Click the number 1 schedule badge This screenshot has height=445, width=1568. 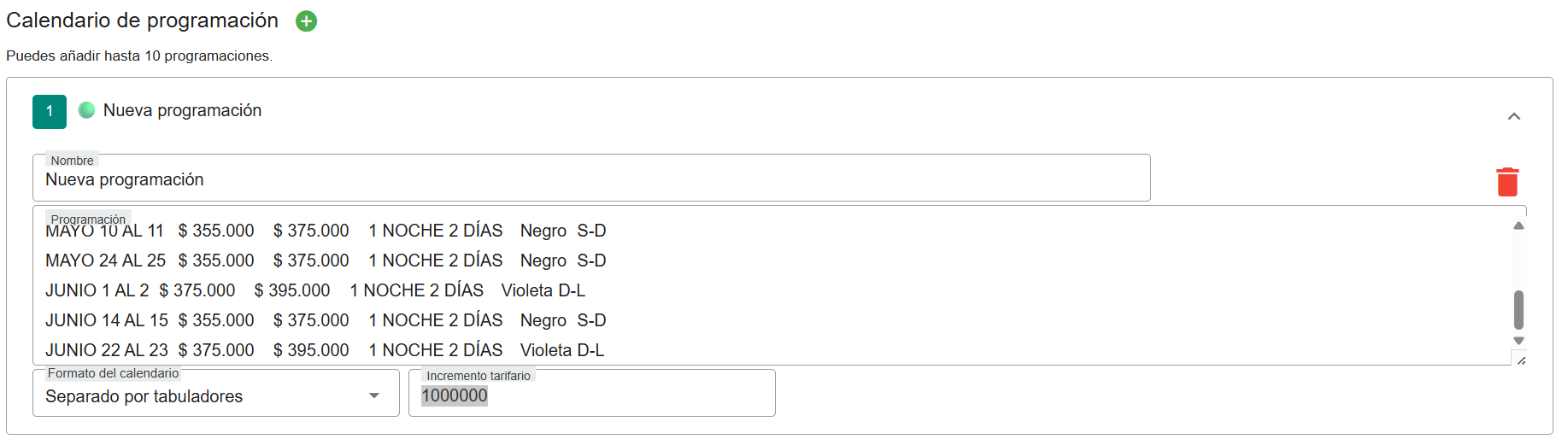50,112
